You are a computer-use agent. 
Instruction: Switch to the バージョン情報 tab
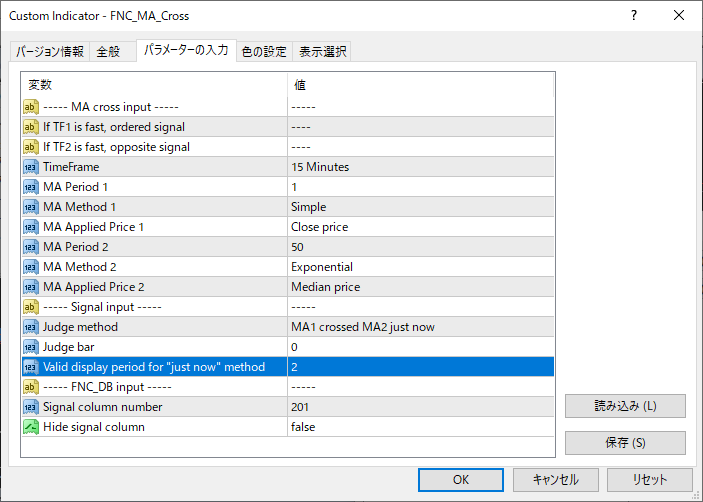(50, 52)
